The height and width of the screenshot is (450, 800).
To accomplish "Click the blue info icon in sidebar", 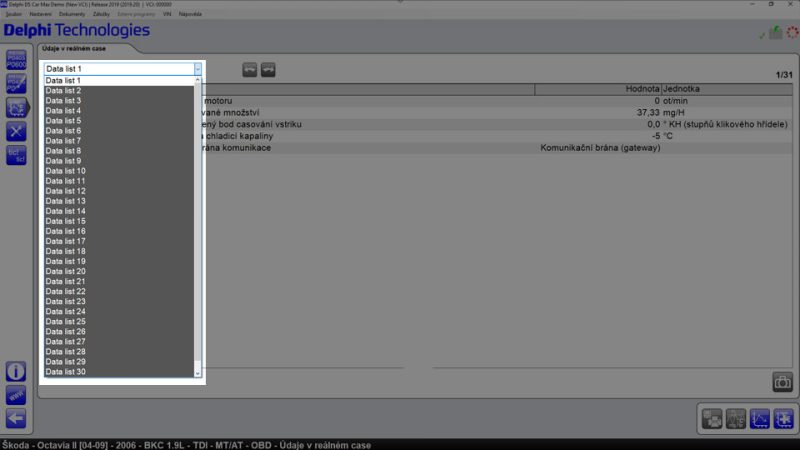I will point(16,371).
